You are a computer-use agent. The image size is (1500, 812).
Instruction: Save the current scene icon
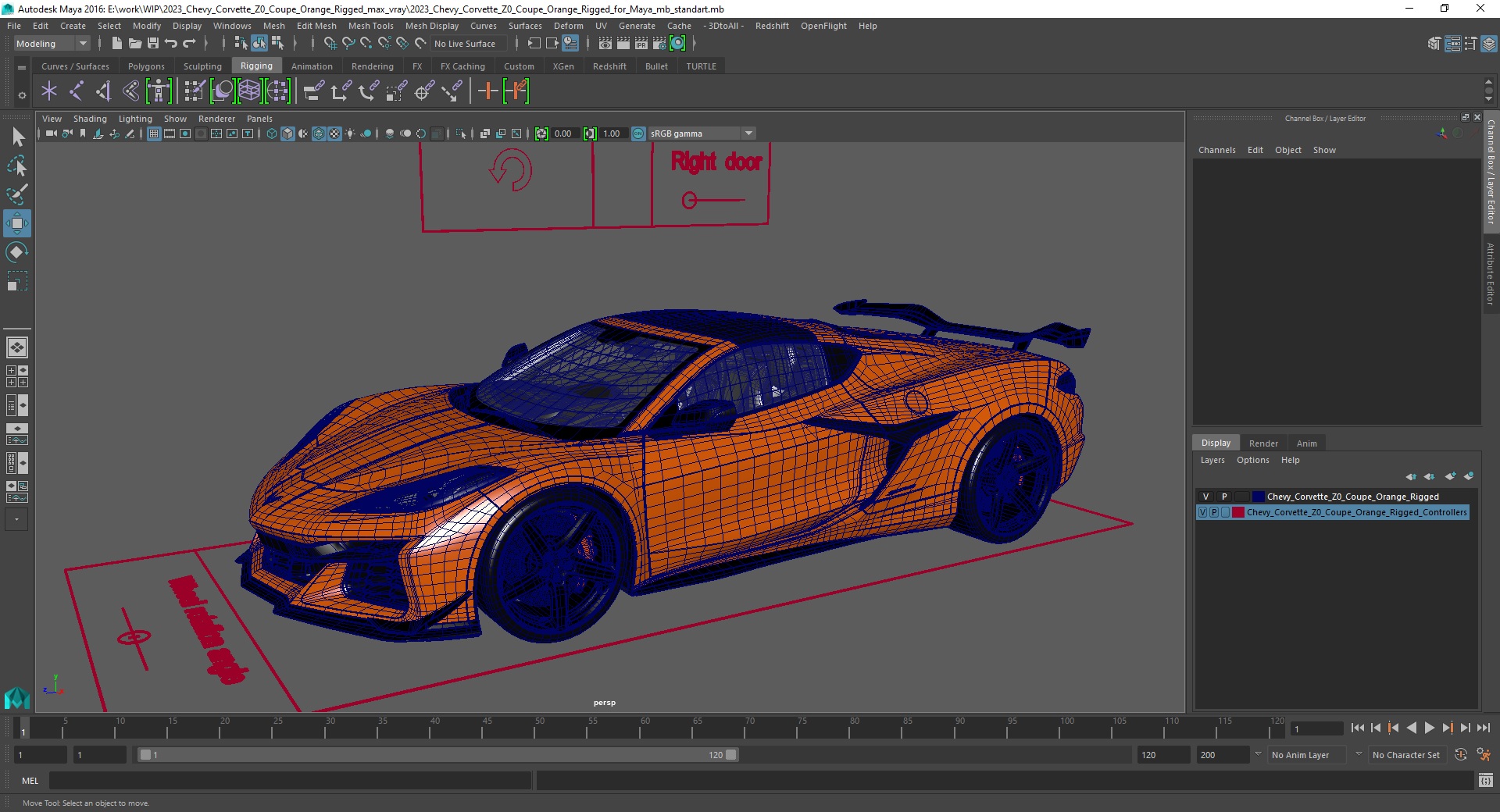[x=153, y=44]
